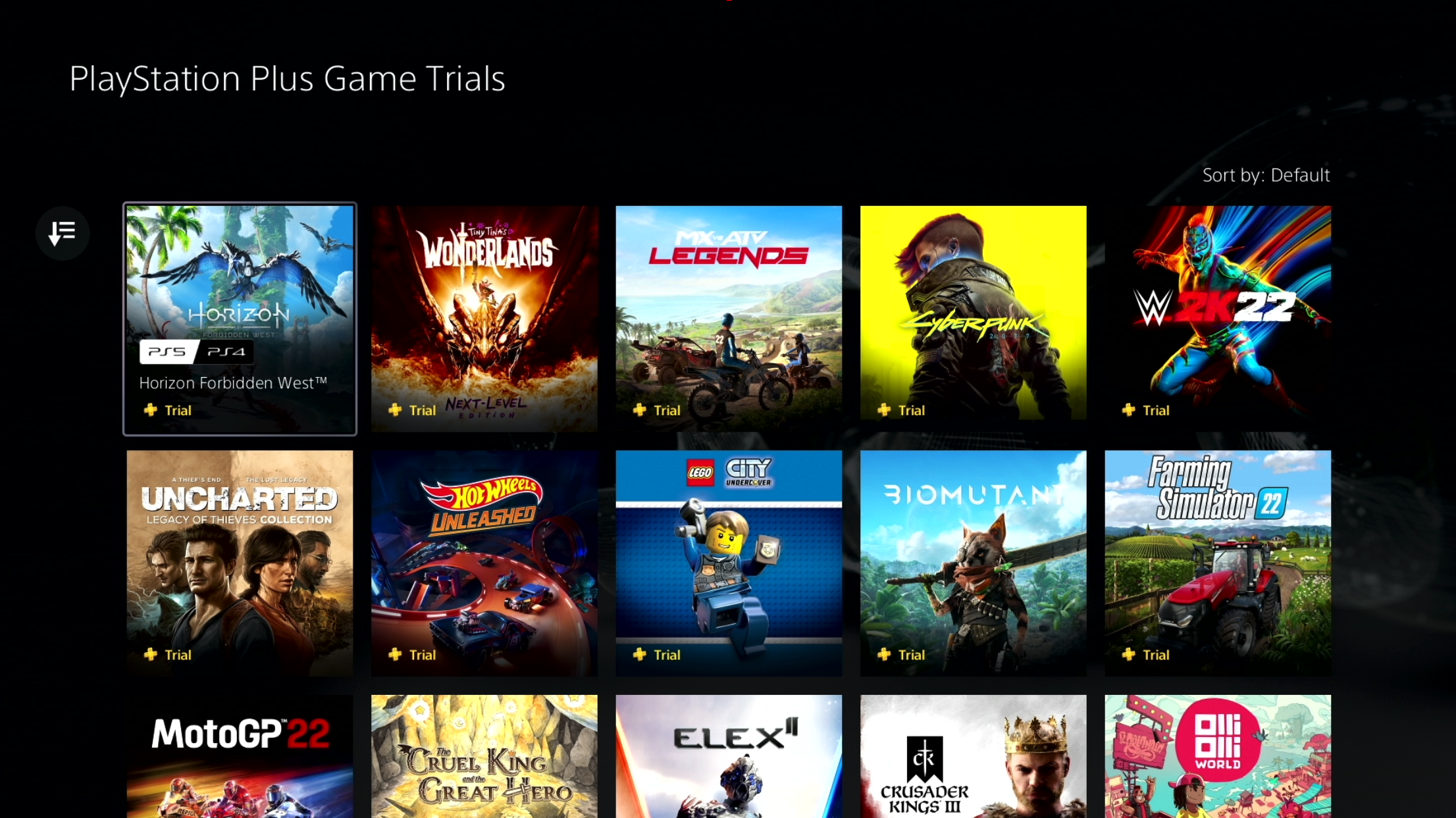Image resolution: width=1456 pixels, height=818 pixels.
Task: Toggle the Trial badge on LEGO City Undercover
Action: click(656, 654)
